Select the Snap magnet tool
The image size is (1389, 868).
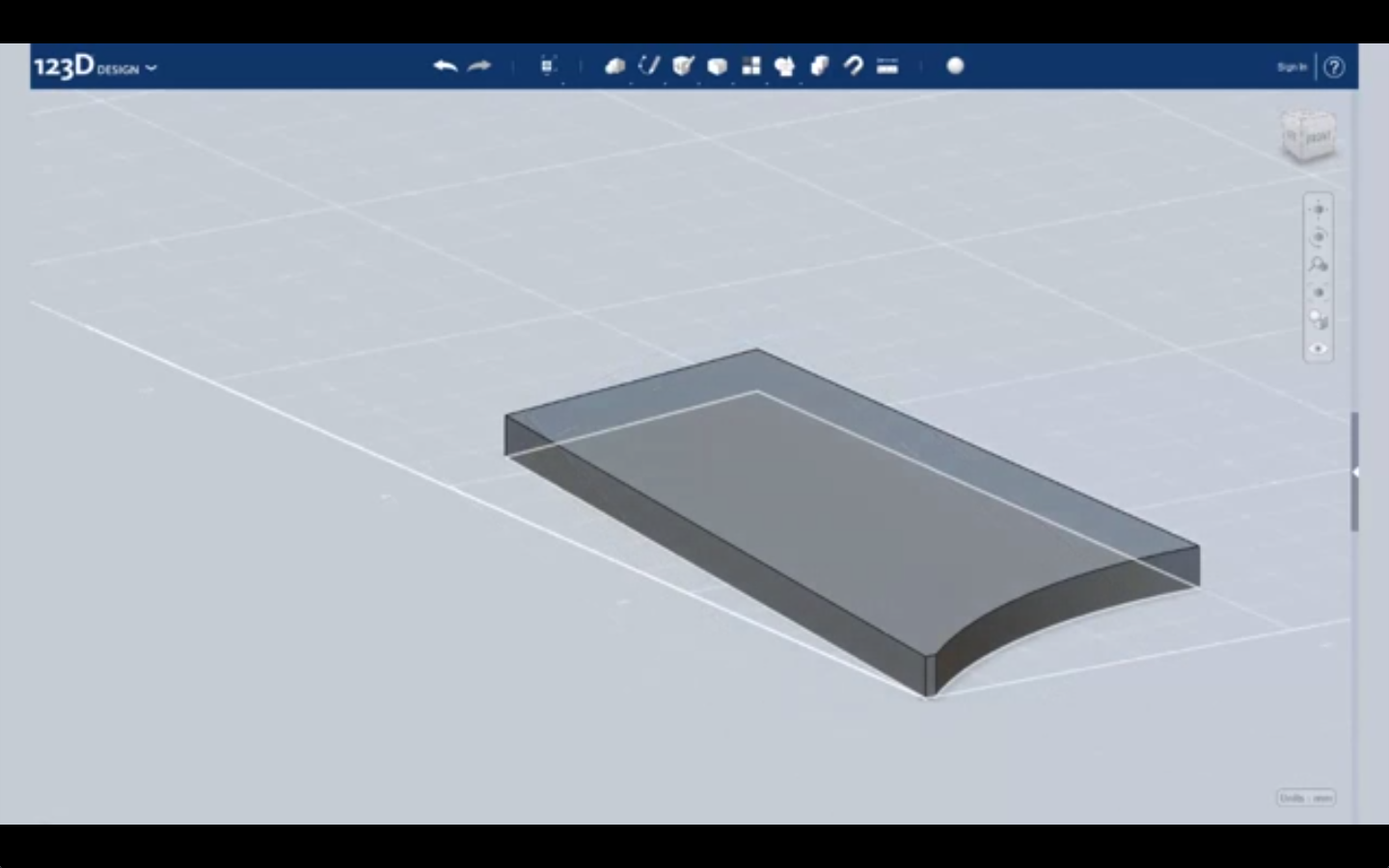click(x=854, y=66)
